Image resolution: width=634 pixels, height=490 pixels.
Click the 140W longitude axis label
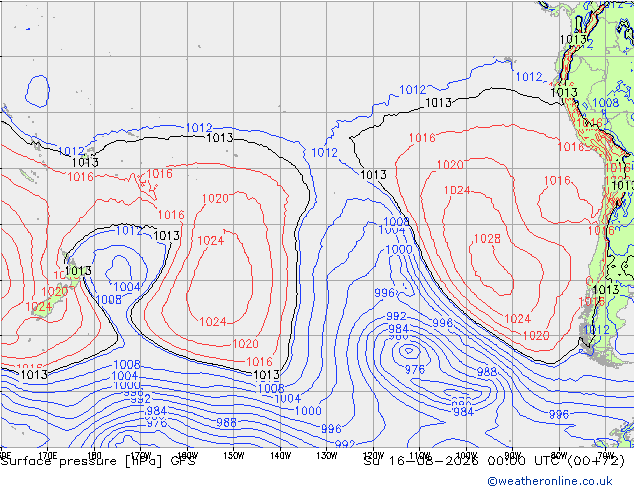point(280,455)
